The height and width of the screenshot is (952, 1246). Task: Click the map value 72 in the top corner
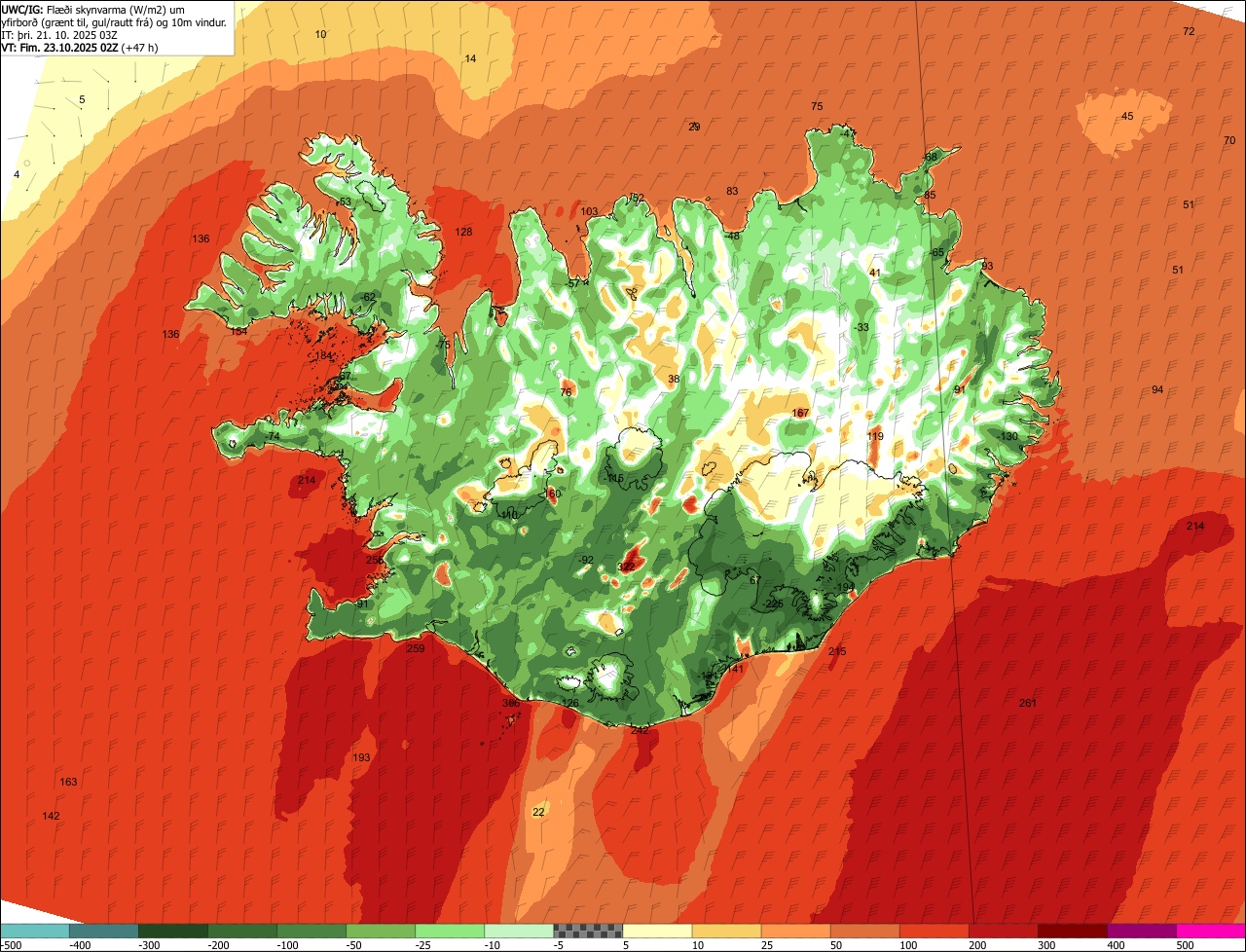tap(1189, 31)
